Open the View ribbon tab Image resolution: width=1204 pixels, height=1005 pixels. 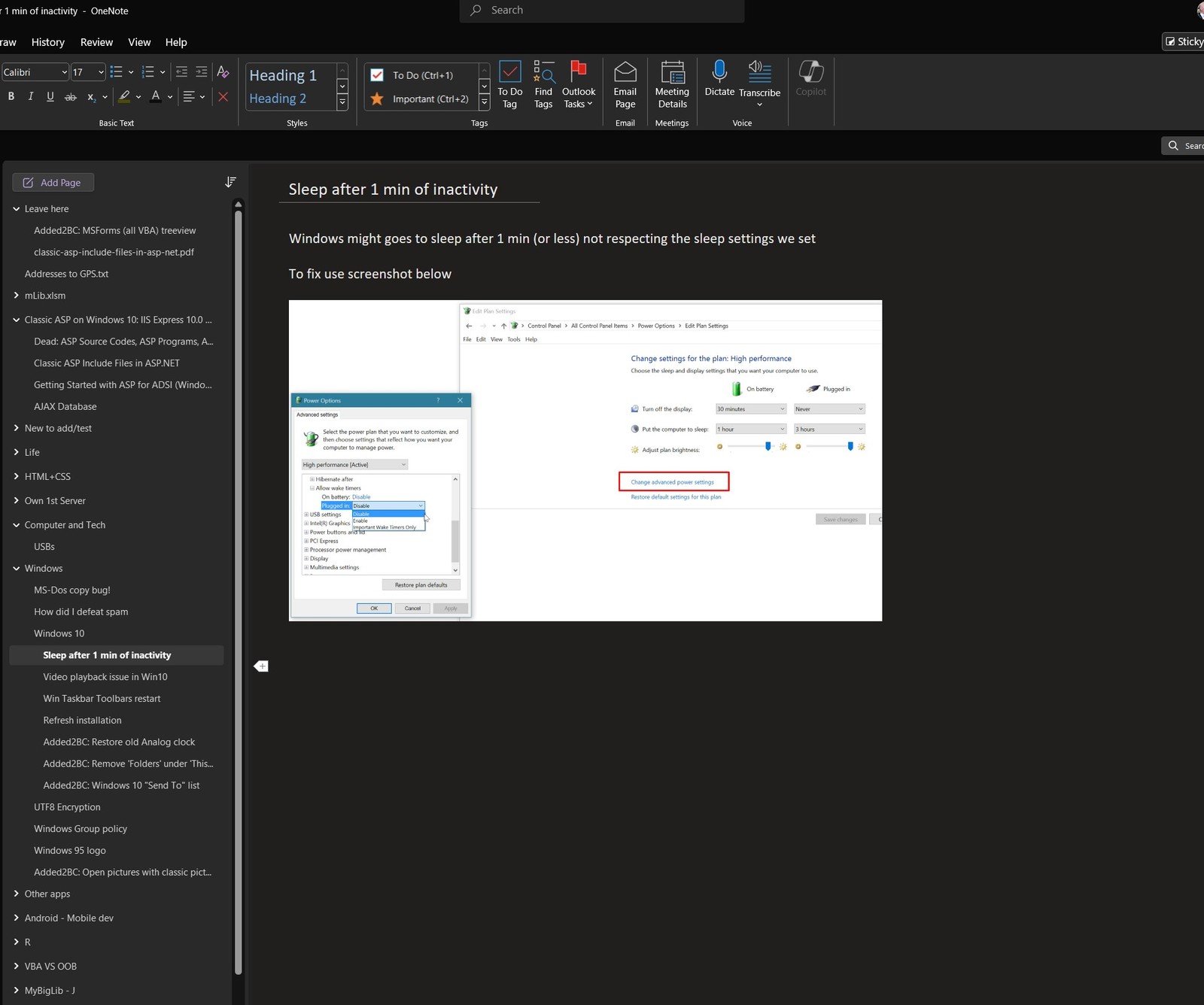[x=139, y=42]
